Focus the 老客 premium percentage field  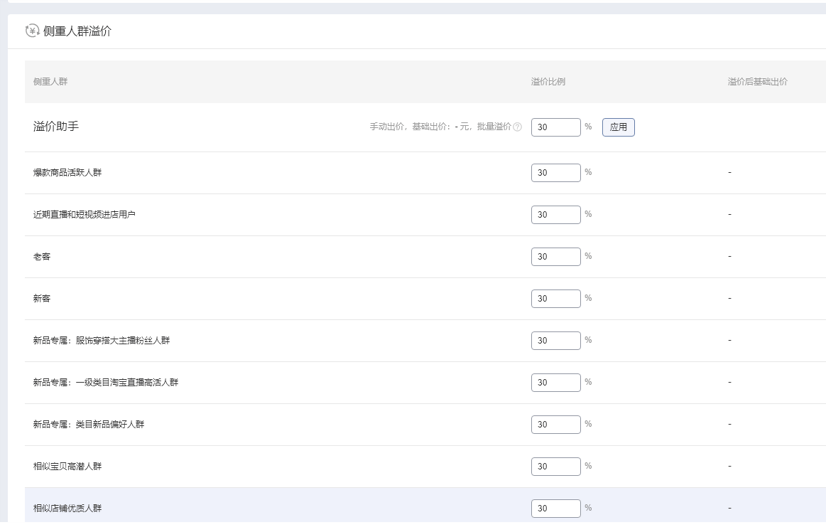click(x=555, y=257)
